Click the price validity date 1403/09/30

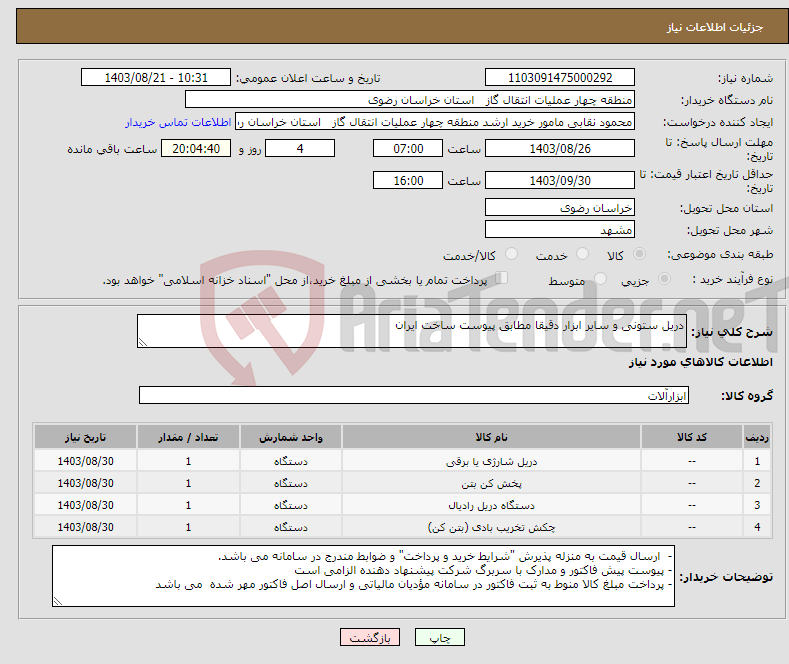pos(560,180)
